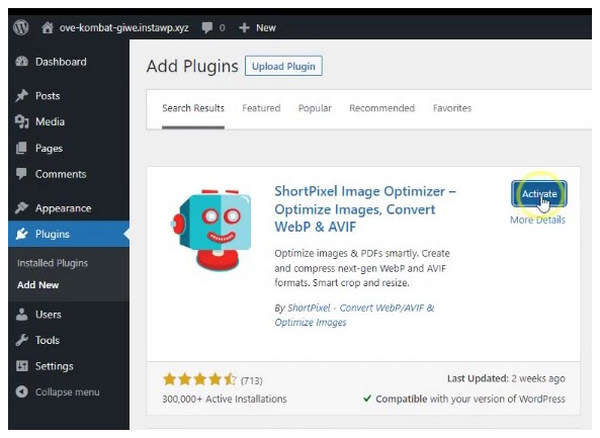Open the Settings menu
600x438 pixels.
(54, 366)
